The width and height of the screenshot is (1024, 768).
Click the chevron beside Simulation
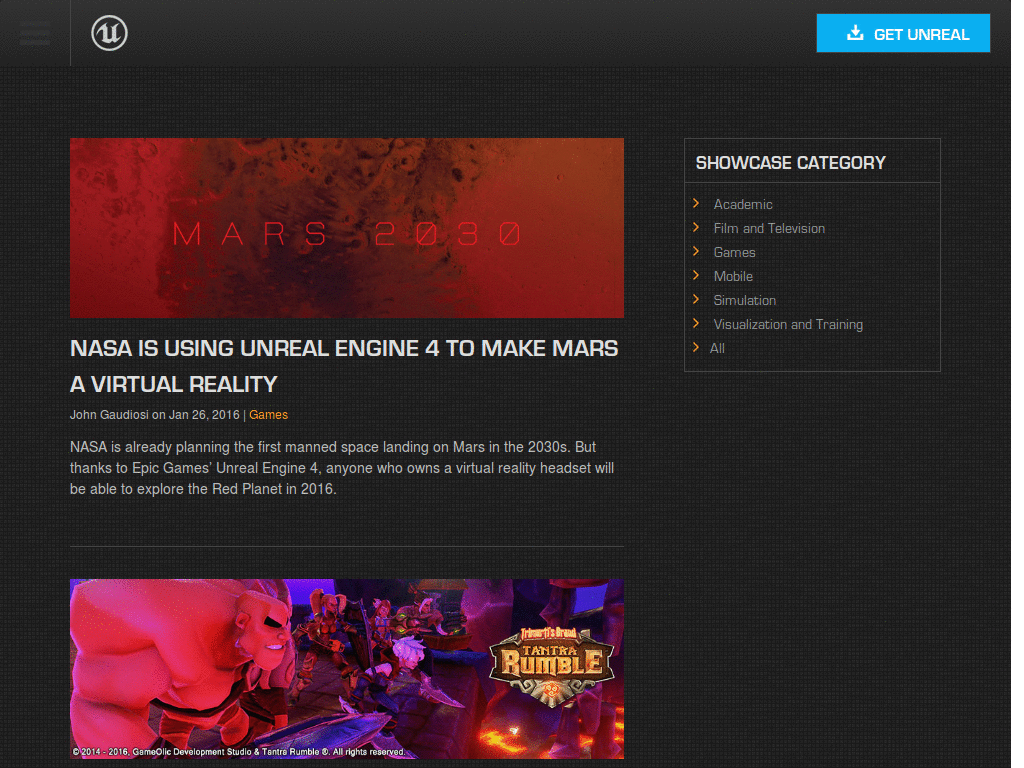coord(696,300)
